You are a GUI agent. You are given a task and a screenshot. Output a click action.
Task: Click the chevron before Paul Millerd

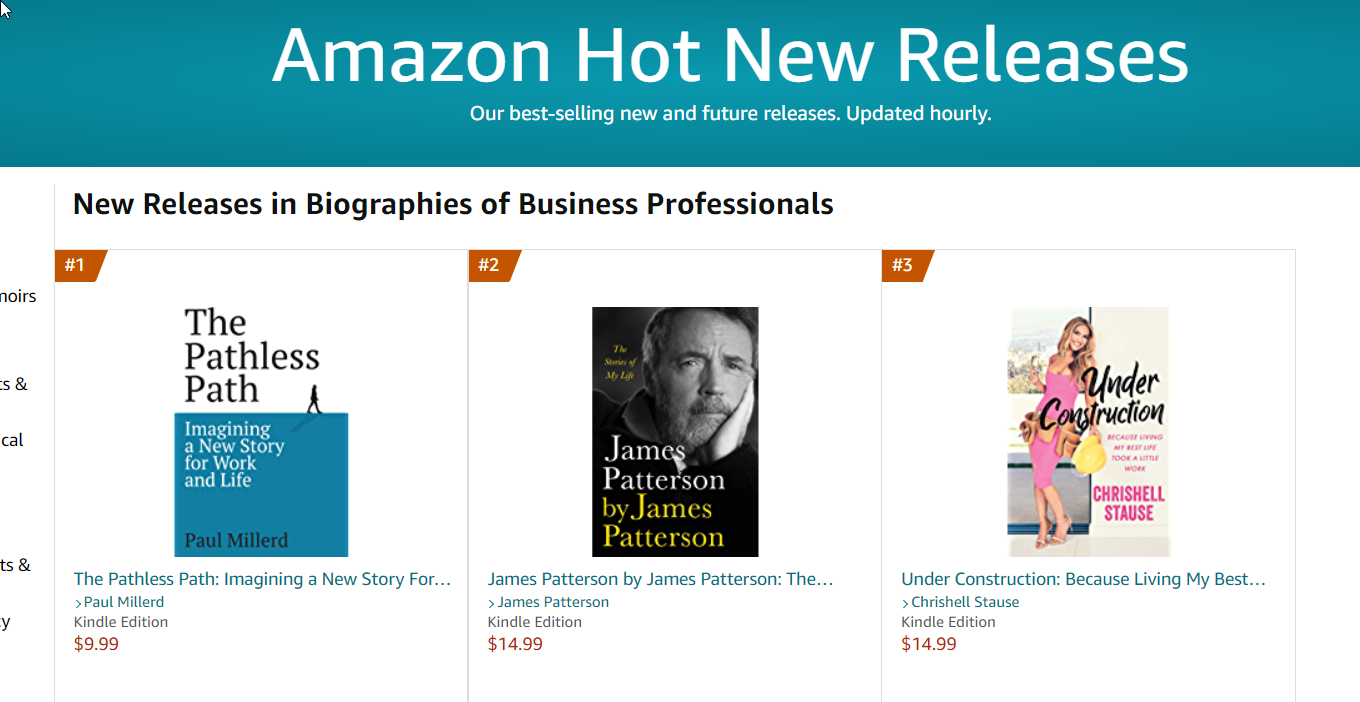(78, 603)
